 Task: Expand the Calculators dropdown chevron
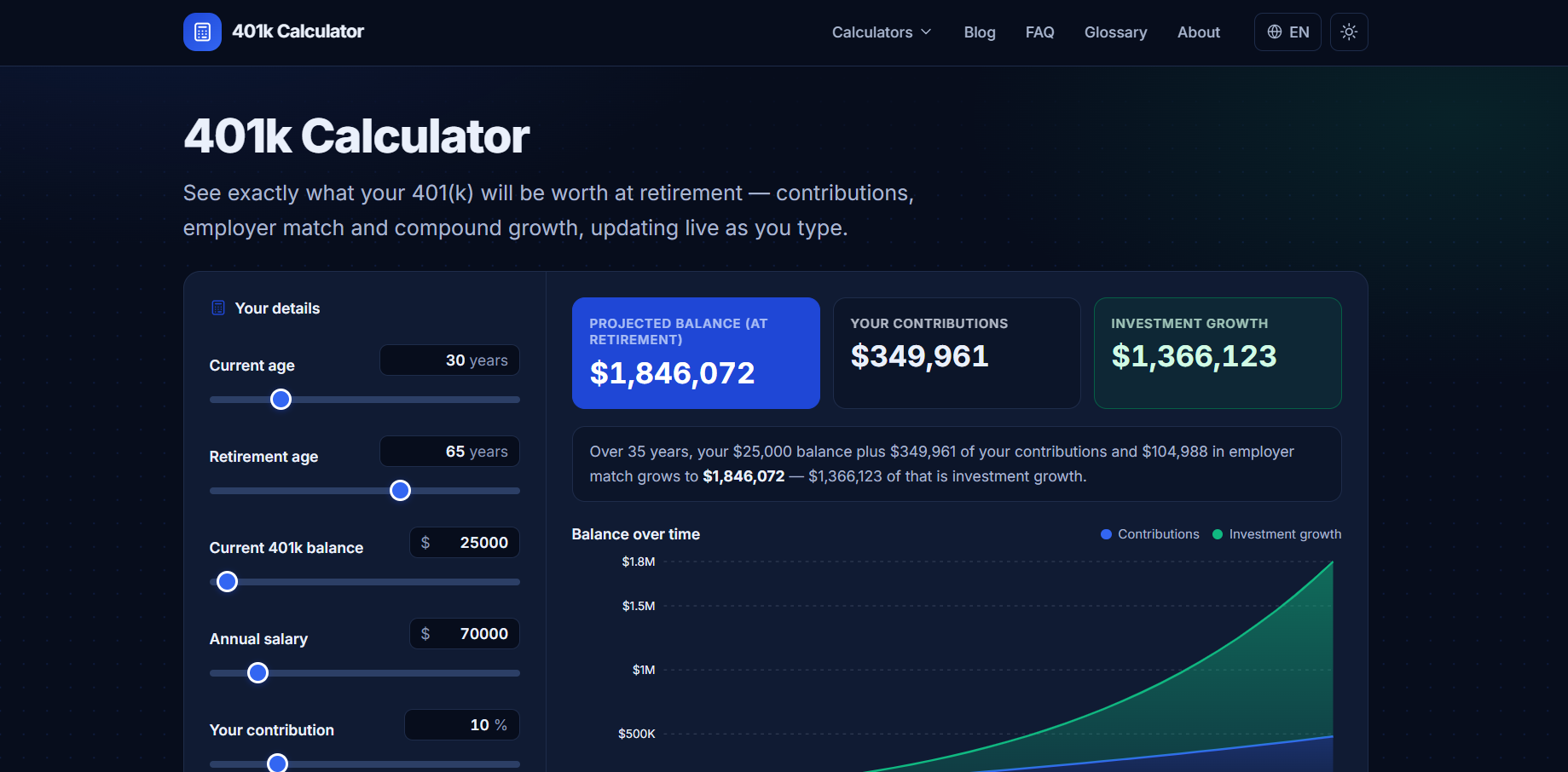[x=926, y=32]
